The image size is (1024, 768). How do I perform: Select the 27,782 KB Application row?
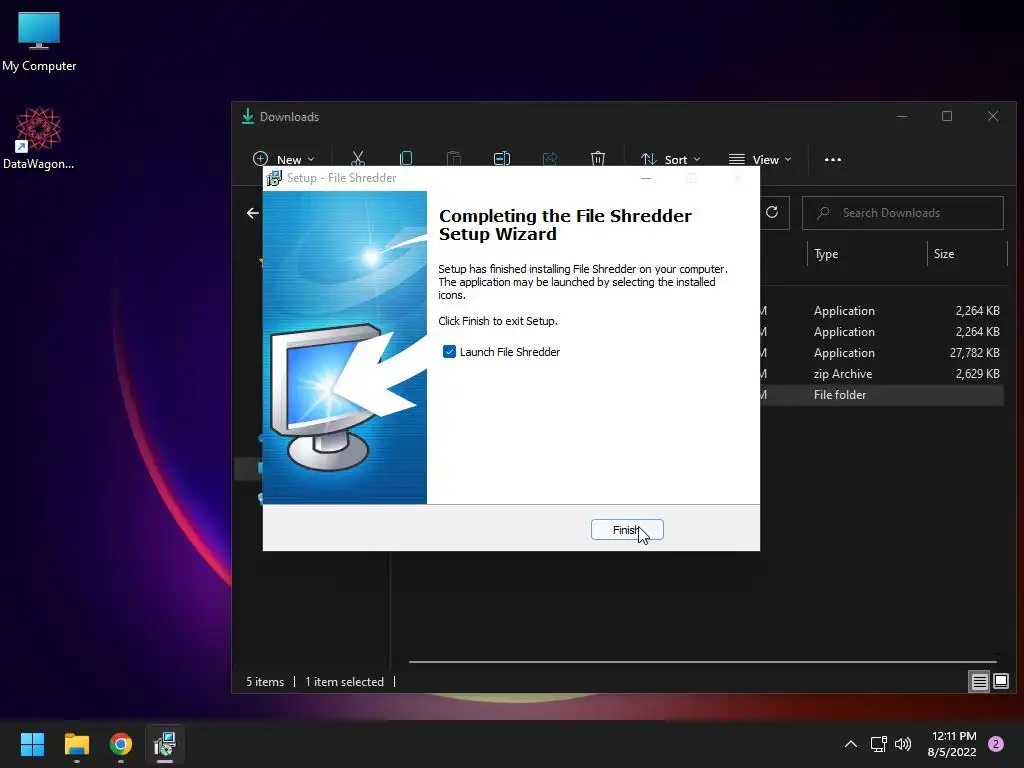882,353
